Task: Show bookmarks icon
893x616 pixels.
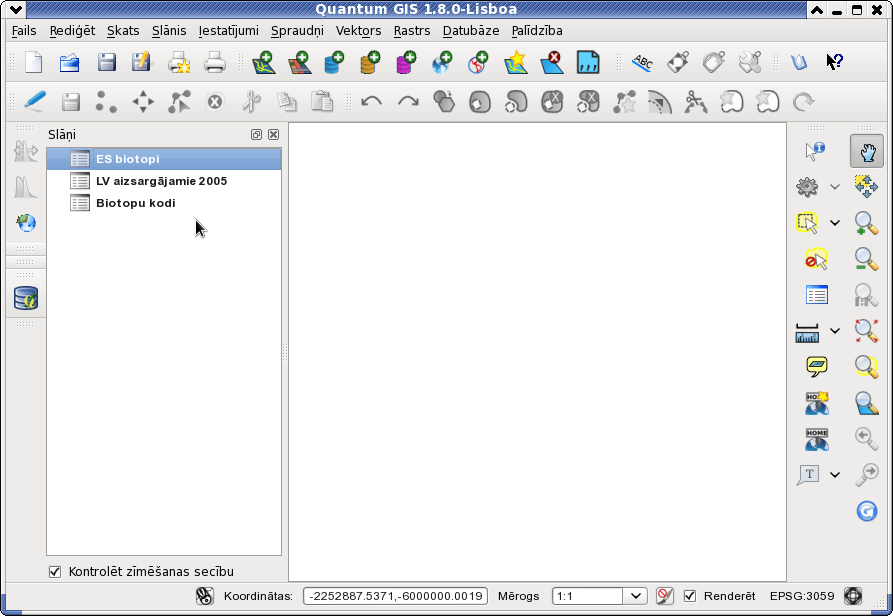Action: [817, 438]
